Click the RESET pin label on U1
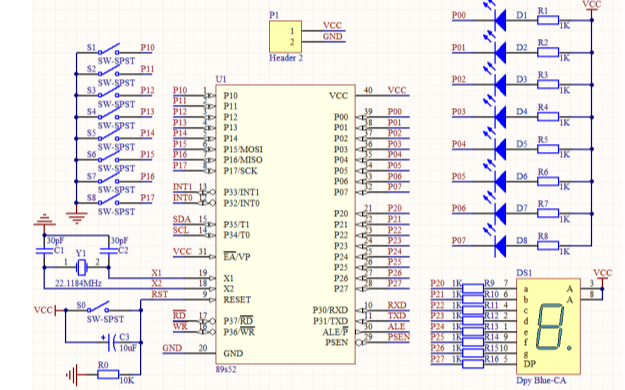The image size is (625, 390). [x=237, y=300]
